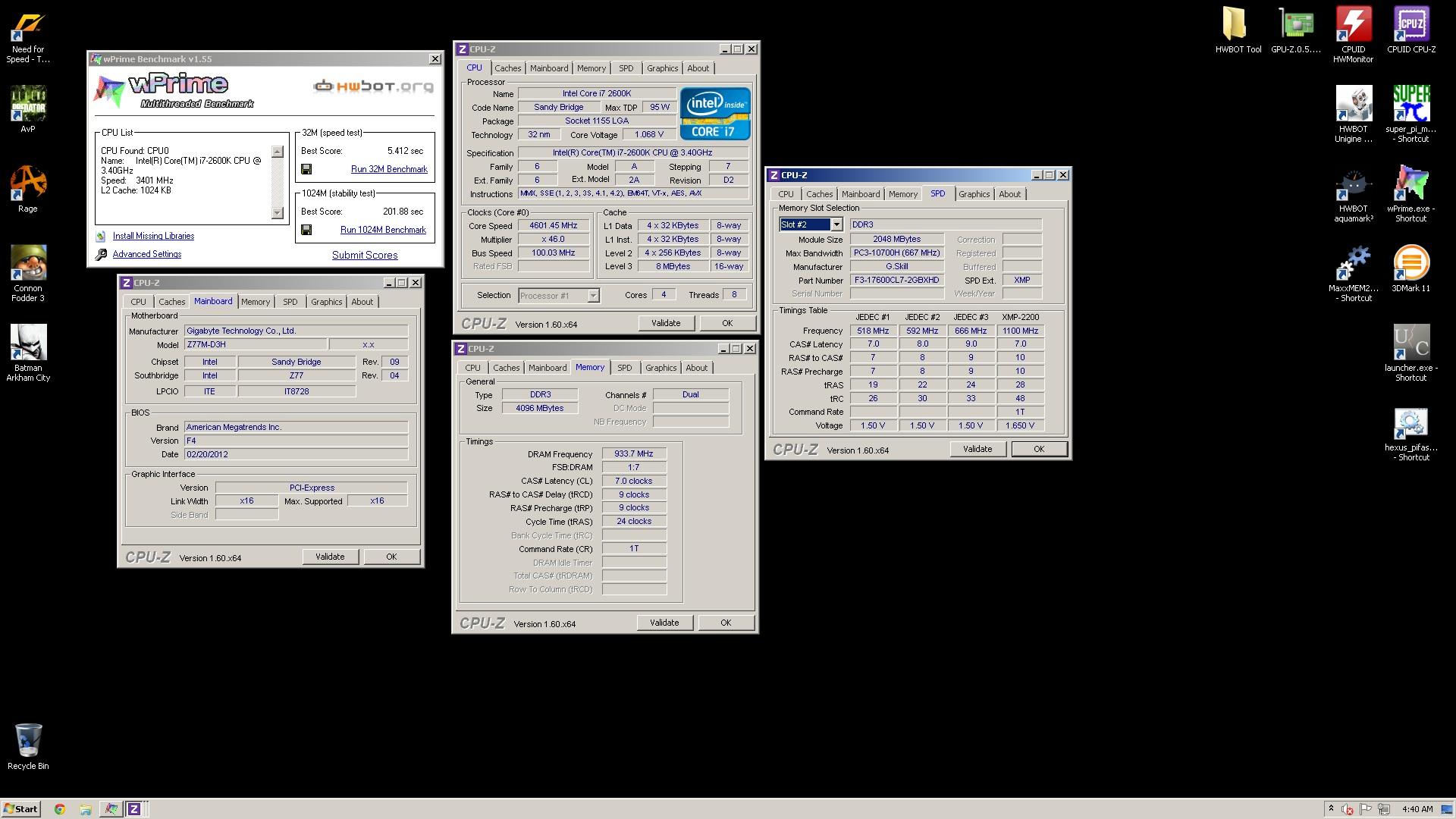Image resolution: width=1456 pixels, height=819 pixels.
Task: Click the Part Number field F3-17600CL7-2GBXHD
Action: (x=896, y=280)
